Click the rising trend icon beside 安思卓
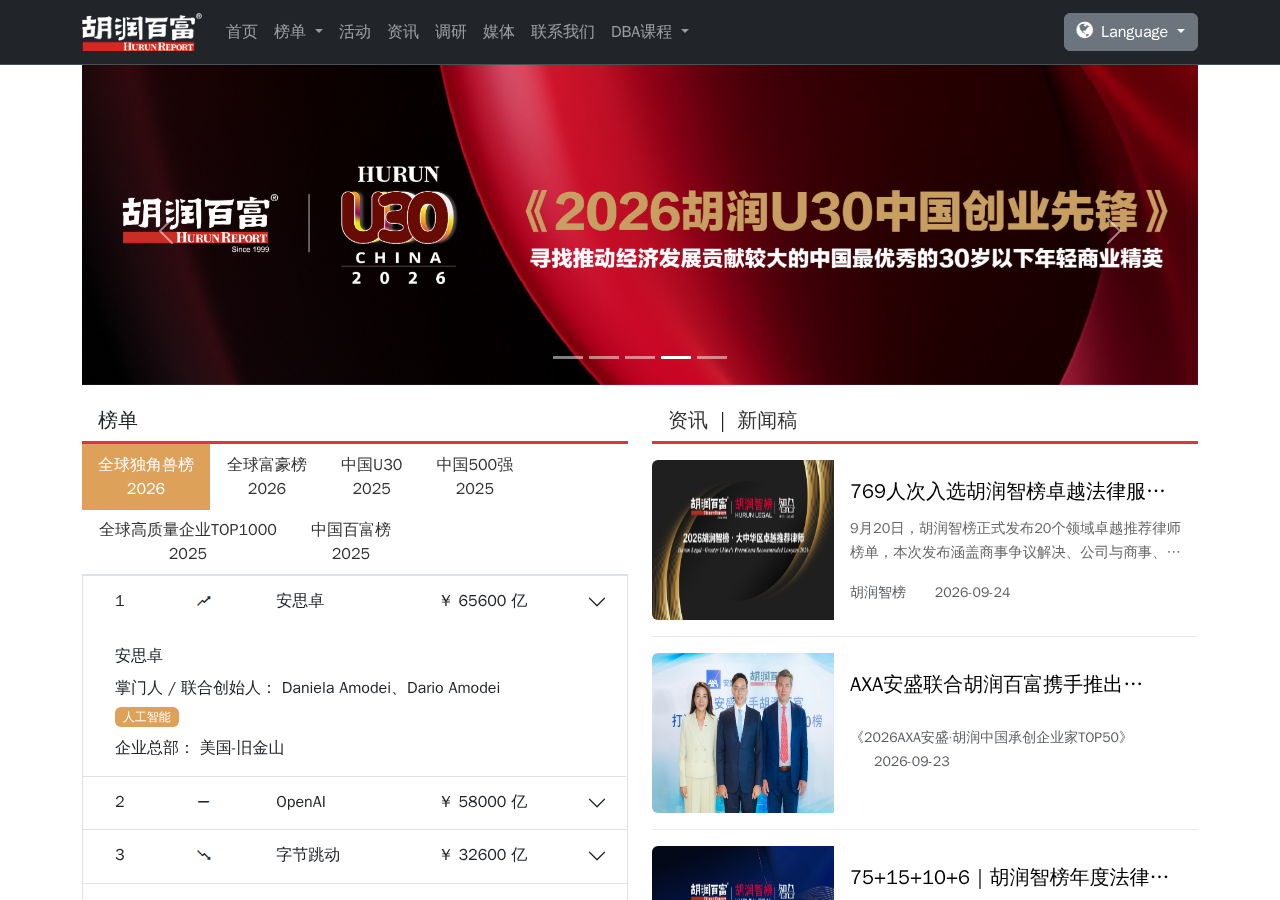This screenshot has width=1280, height=900. point(204,601)
